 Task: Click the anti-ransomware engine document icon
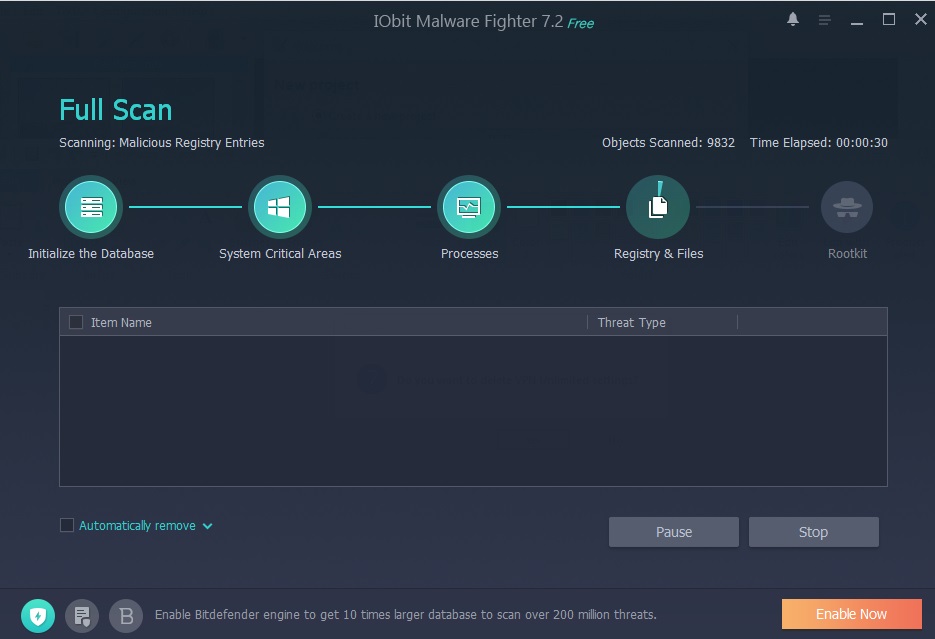(x=82, y=616)
